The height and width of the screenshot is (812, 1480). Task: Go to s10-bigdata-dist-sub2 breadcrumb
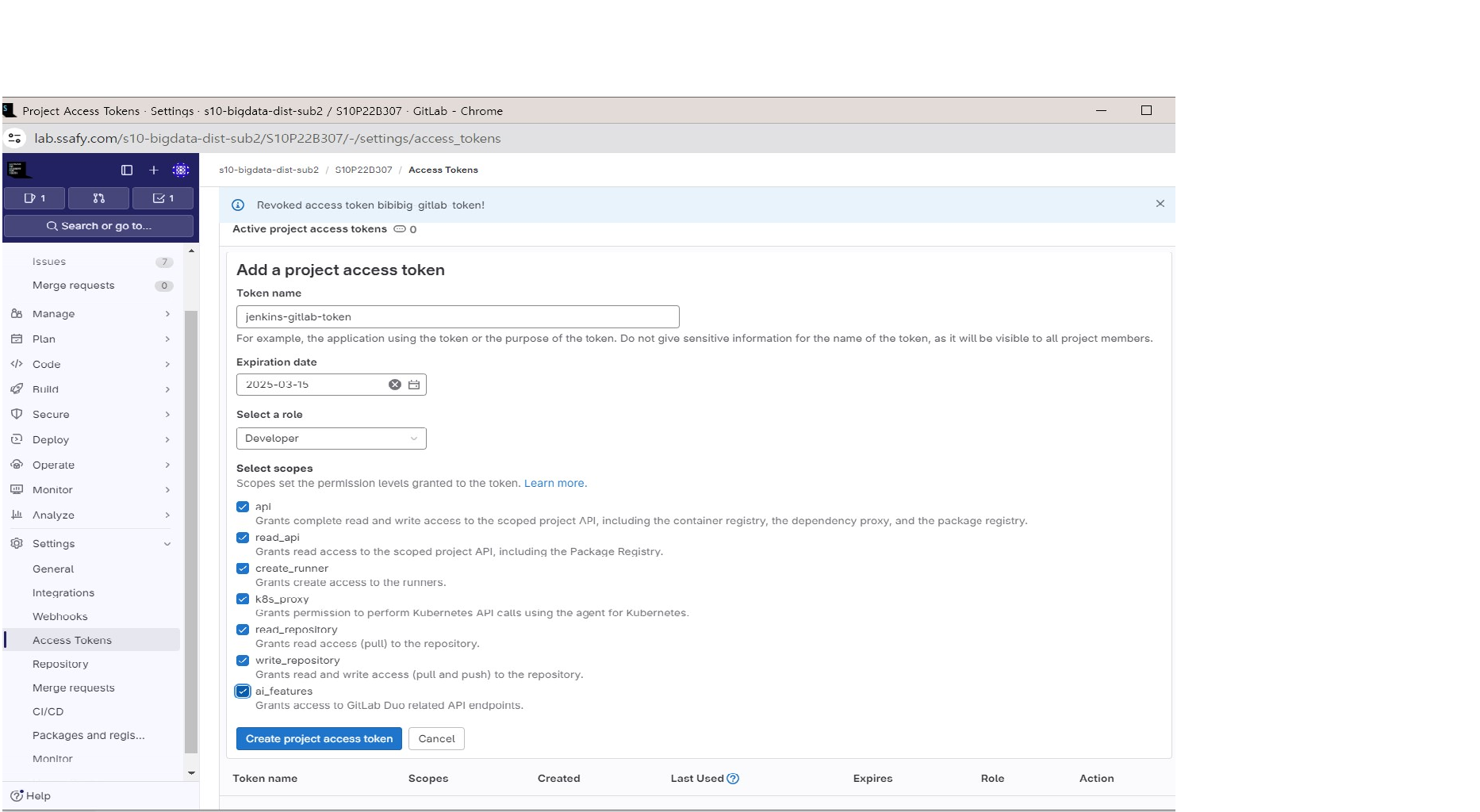click(269, 170)
